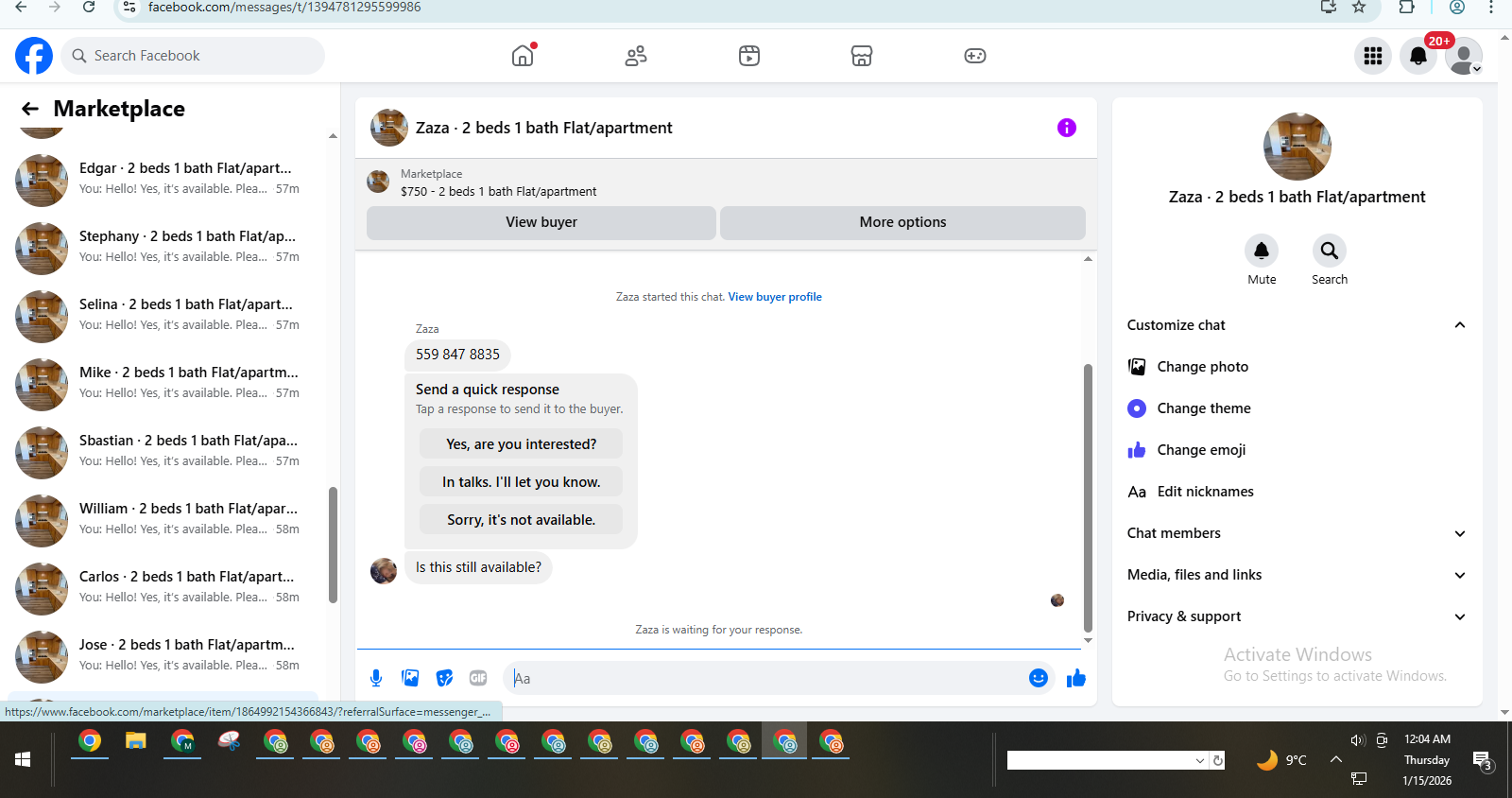
Task: Bookmark this page star icon
Action: [1359, 8]
